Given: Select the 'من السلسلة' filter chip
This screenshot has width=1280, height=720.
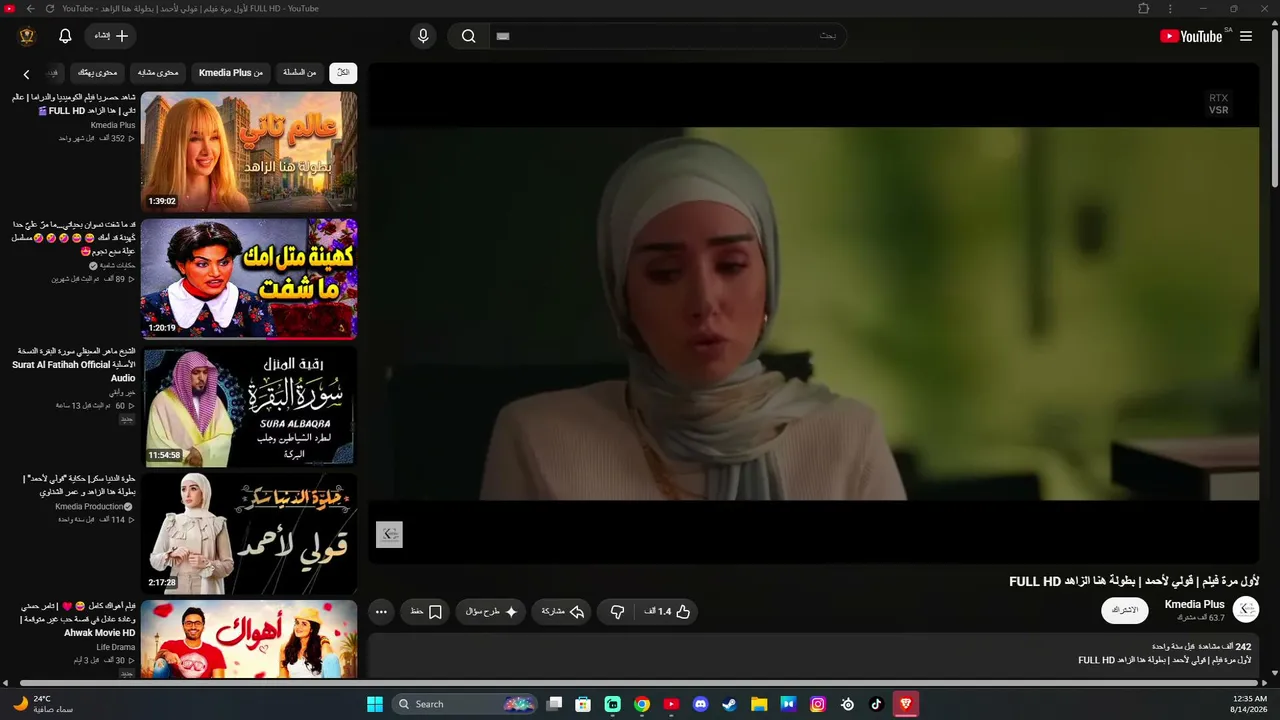Looking at the screenshot, I should click(x=299, y=72).
